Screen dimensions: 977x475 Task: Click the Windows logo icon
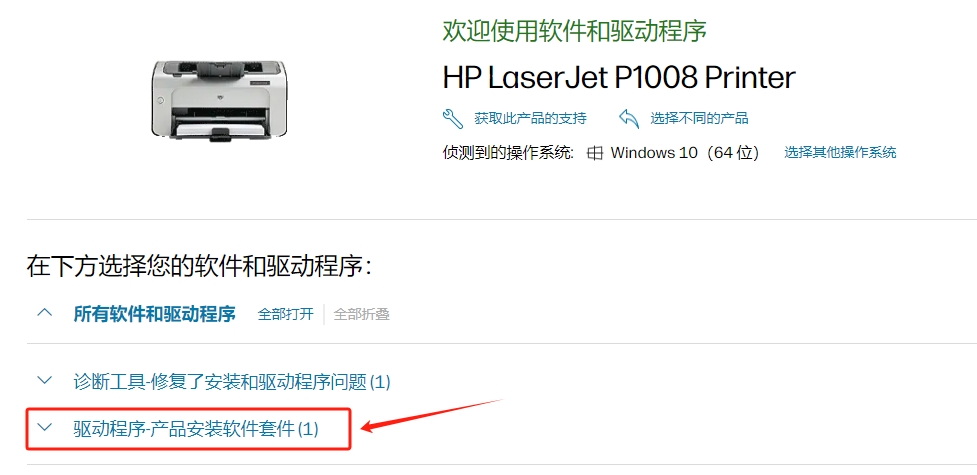[595, 153]
